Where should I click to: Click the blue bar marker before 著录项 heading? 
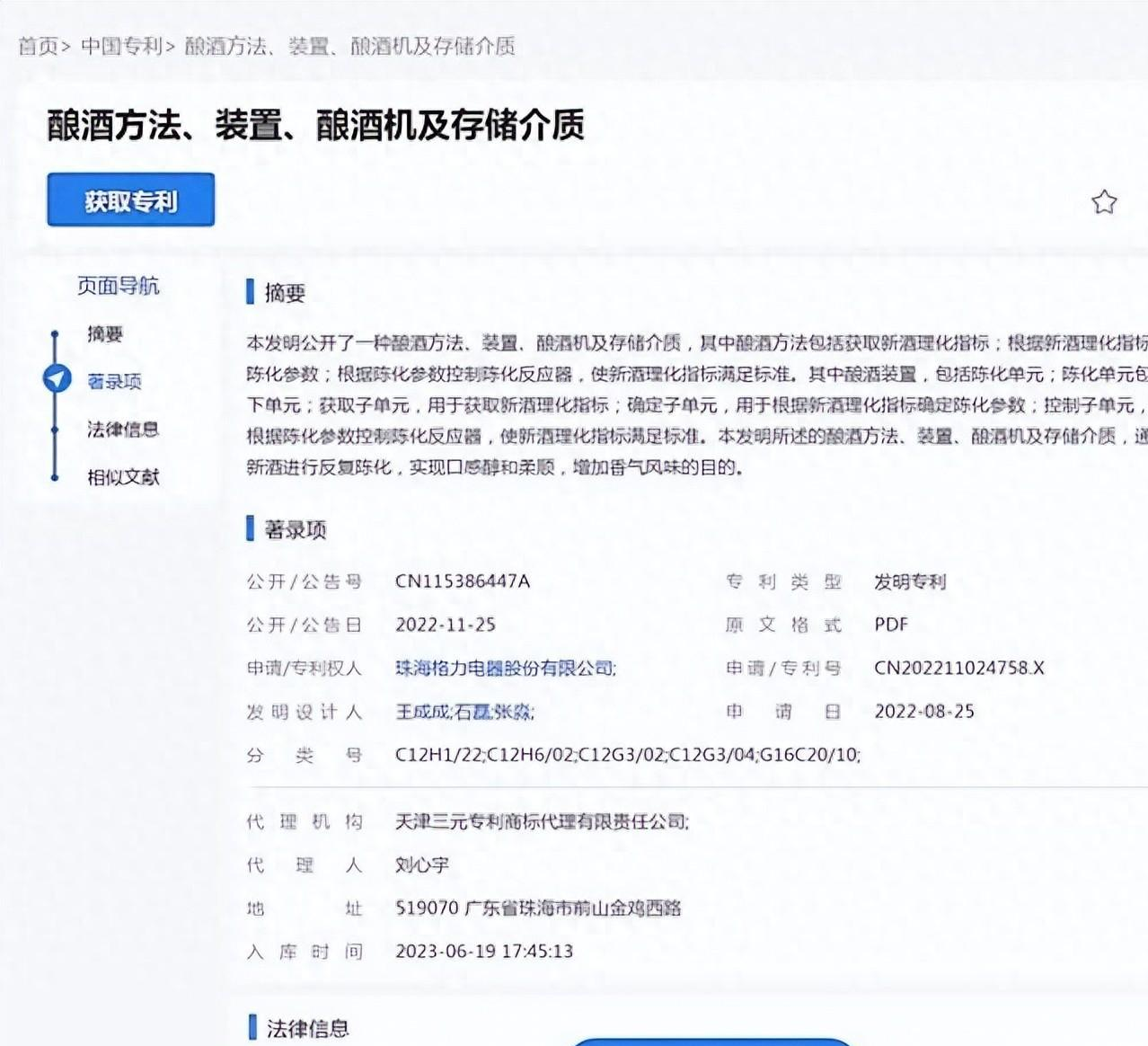point(251,528)
